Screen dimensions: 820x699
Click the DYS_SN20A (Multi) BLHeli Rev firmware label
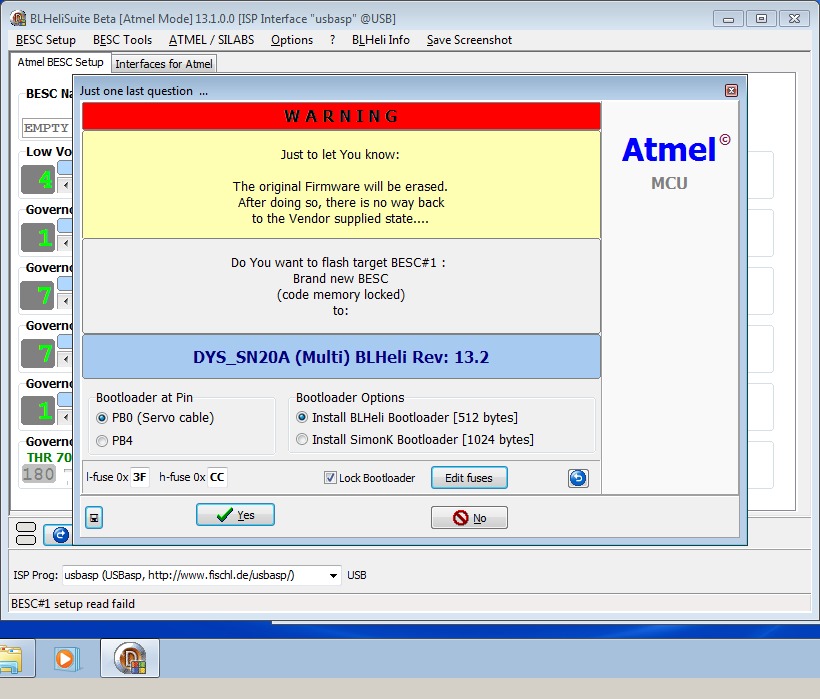pos(341,357)
